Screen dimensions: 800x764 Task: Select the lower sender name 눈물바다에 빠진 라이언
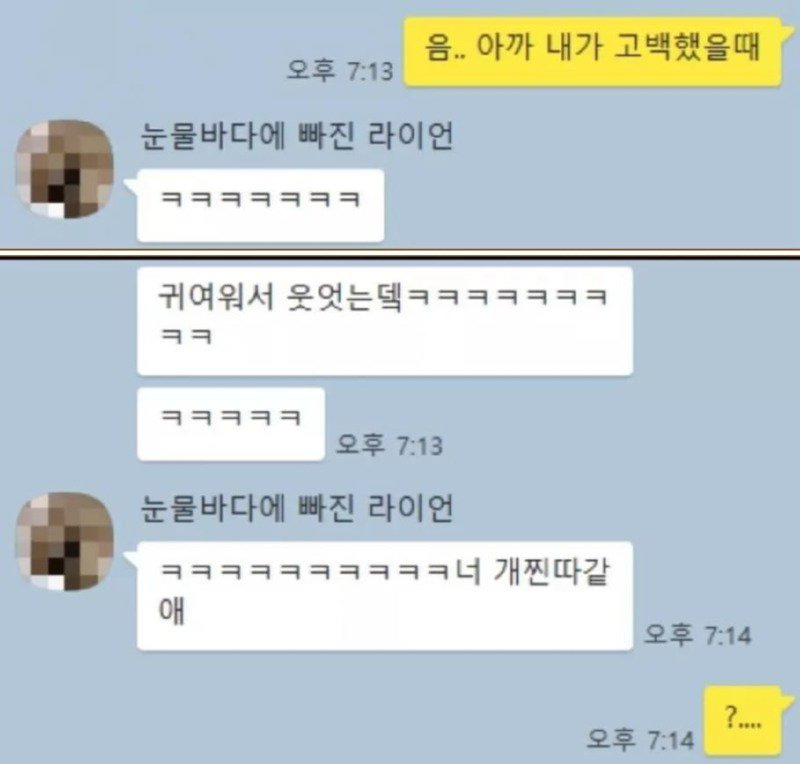(296, 509)
